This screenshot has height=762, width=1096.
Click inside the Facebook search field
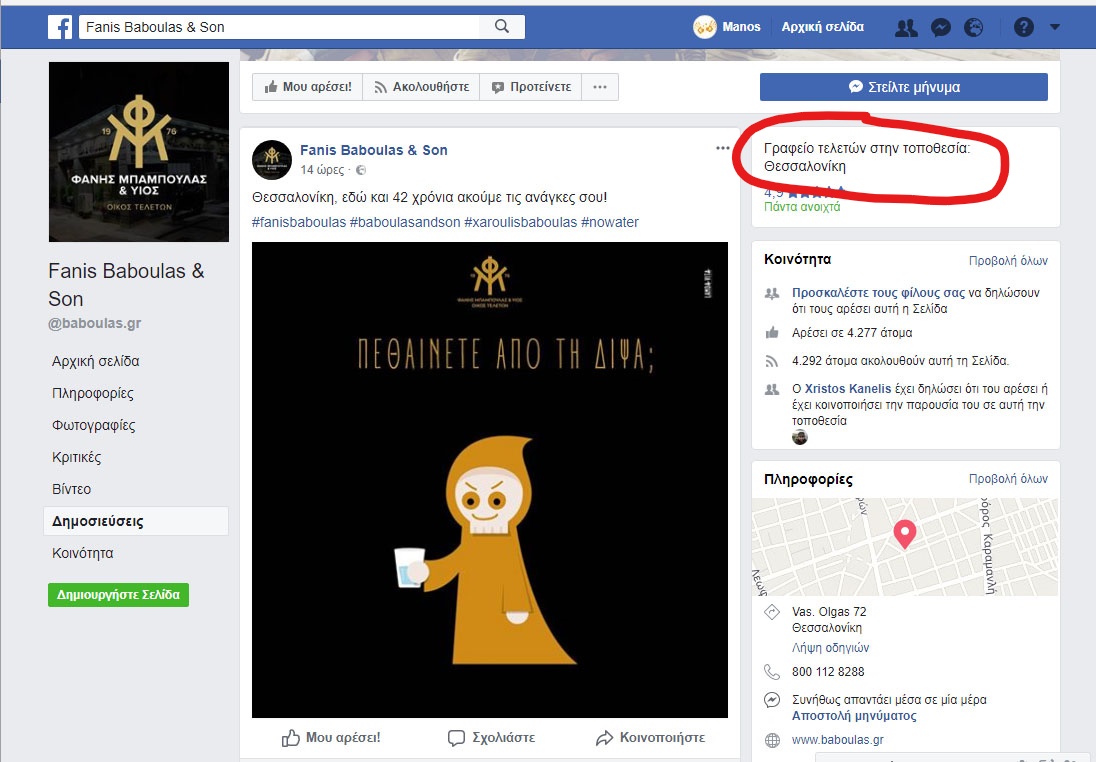click(280, 27)
